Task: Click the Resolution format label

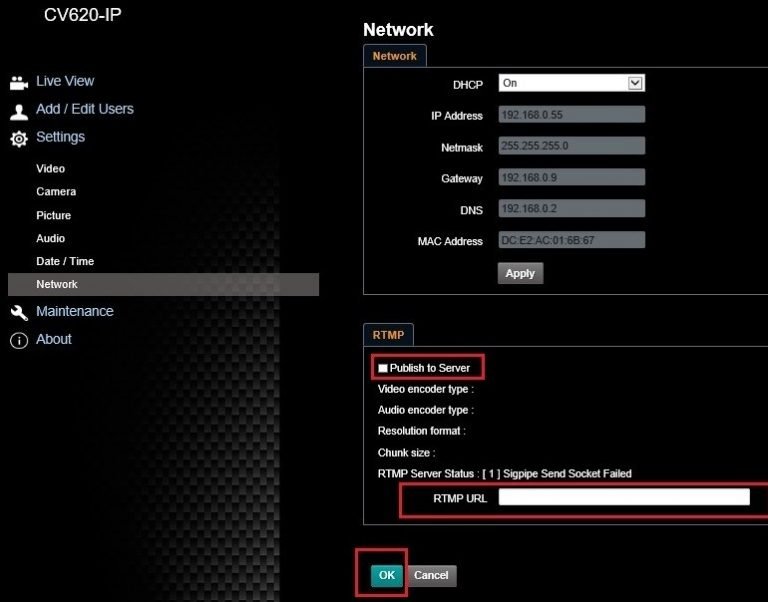Action: (421, 431)
